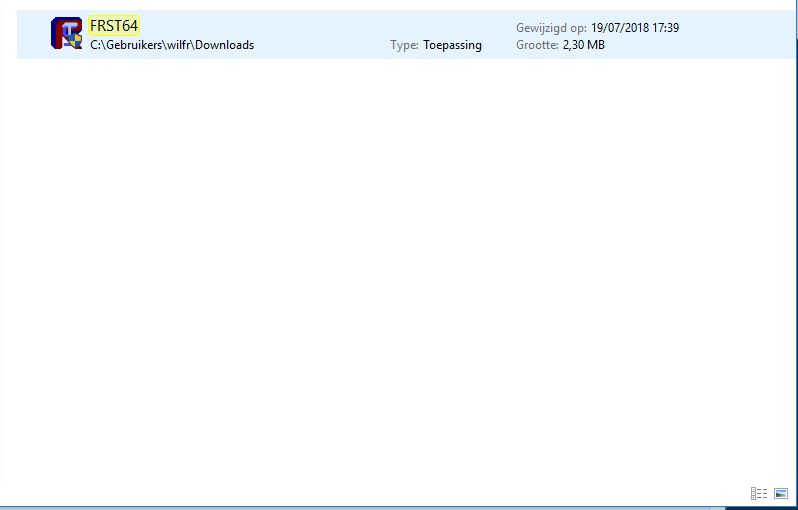Switch to details list view
The width and height of the screenshot is (798, 510).
[759, 493]
